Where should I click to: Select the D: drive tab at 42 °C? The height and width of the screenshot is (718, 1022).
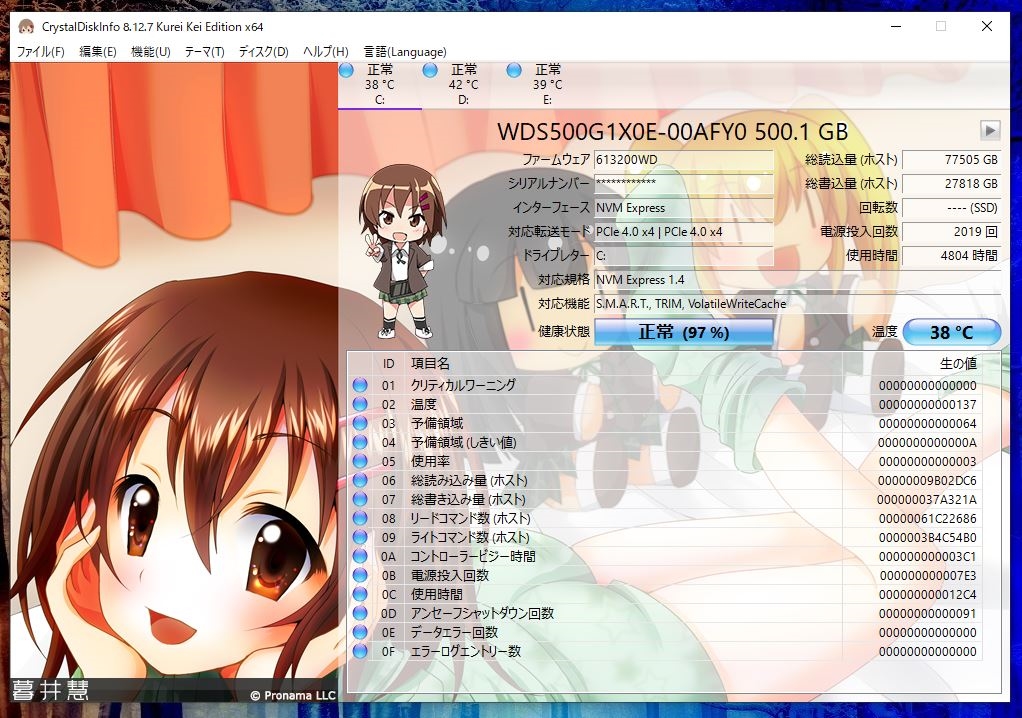[463, 84]
